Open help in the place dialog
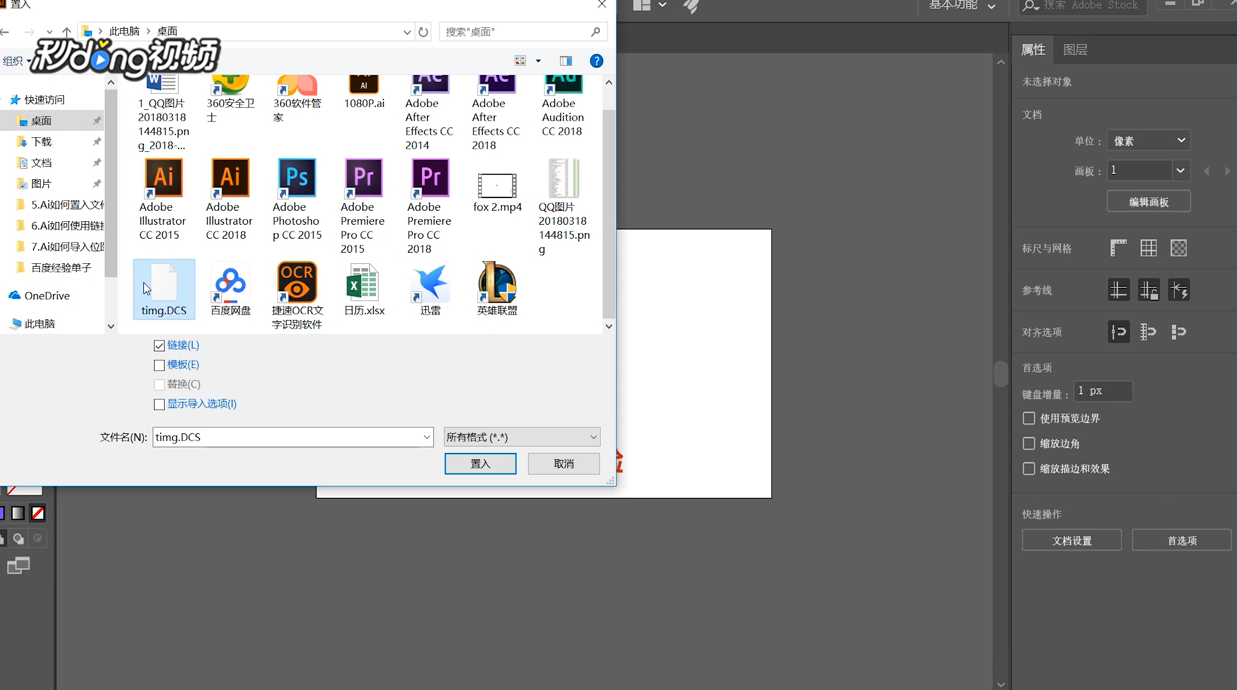The image size is (1237, 690). [x=596, y=61]
